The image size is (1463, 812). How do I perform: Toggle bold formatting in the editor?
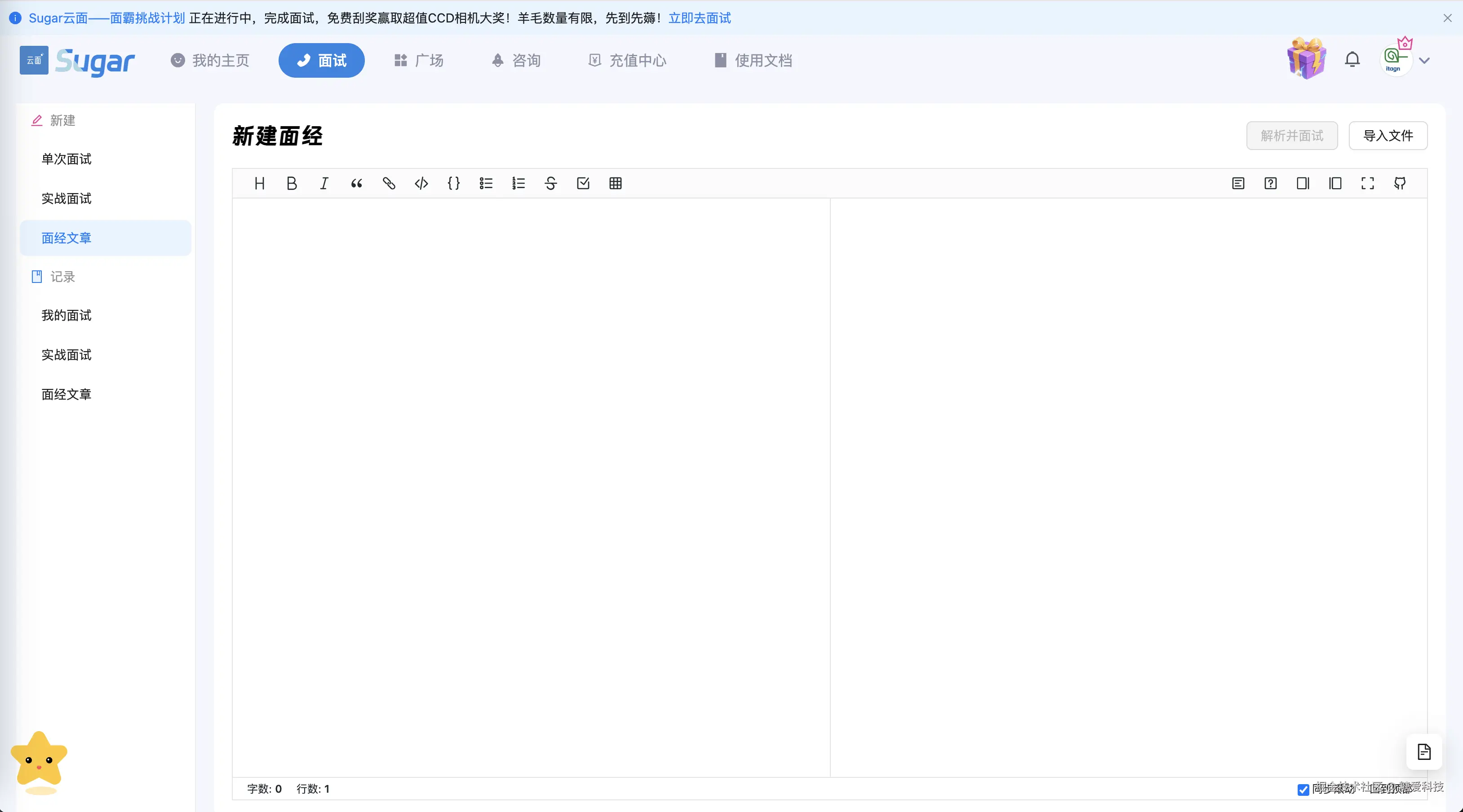(292, 183)
